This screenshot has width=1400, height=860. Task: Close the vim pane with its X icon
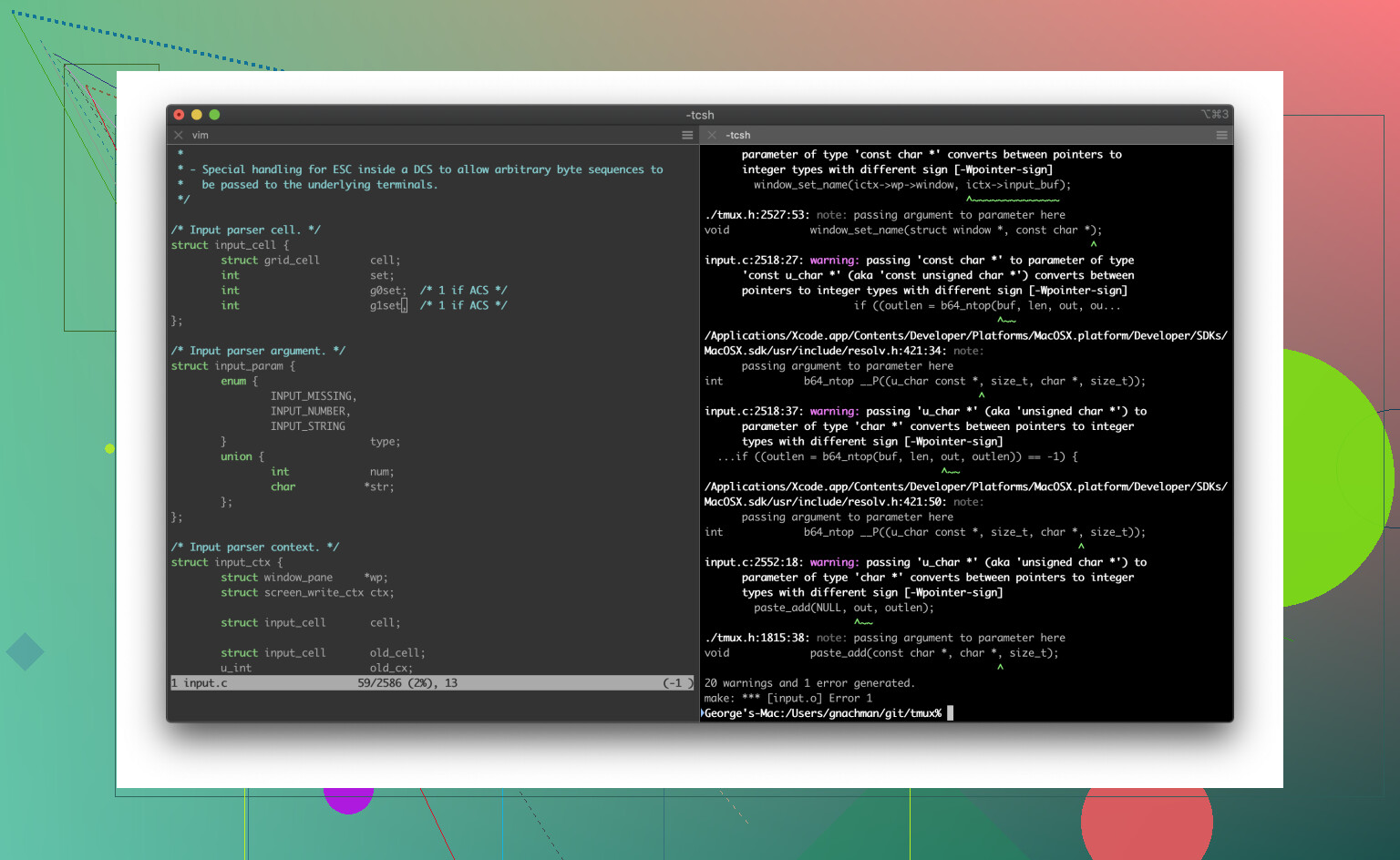179,135
